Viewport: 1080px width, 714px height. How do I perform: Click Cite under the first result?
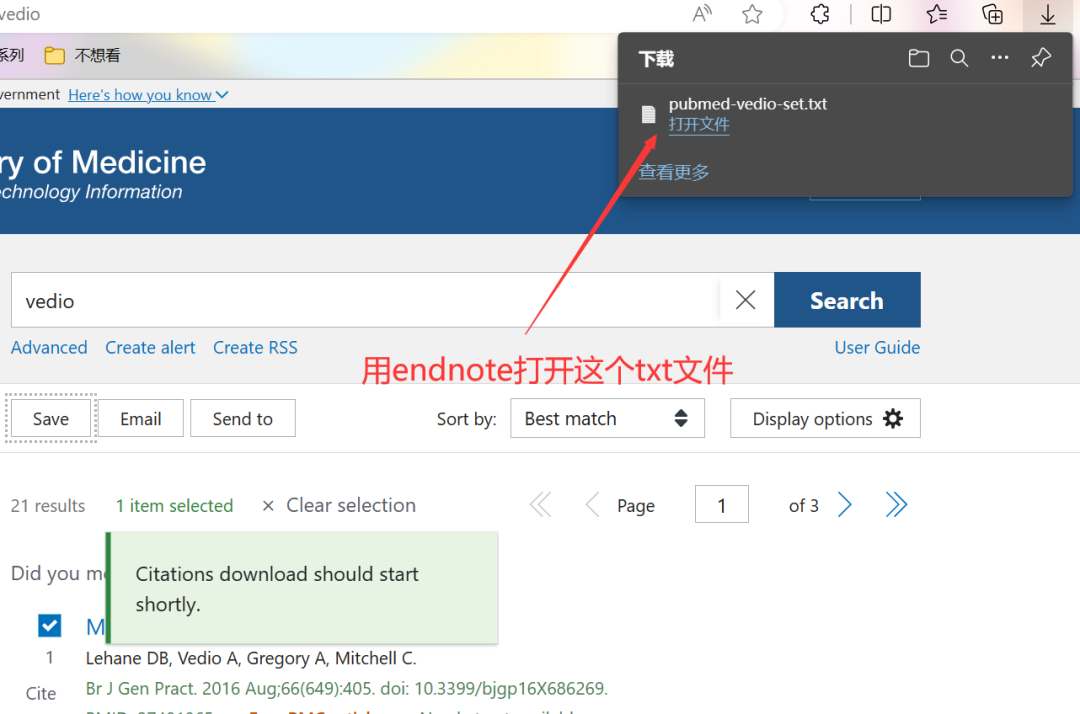[x=41, y=693]
